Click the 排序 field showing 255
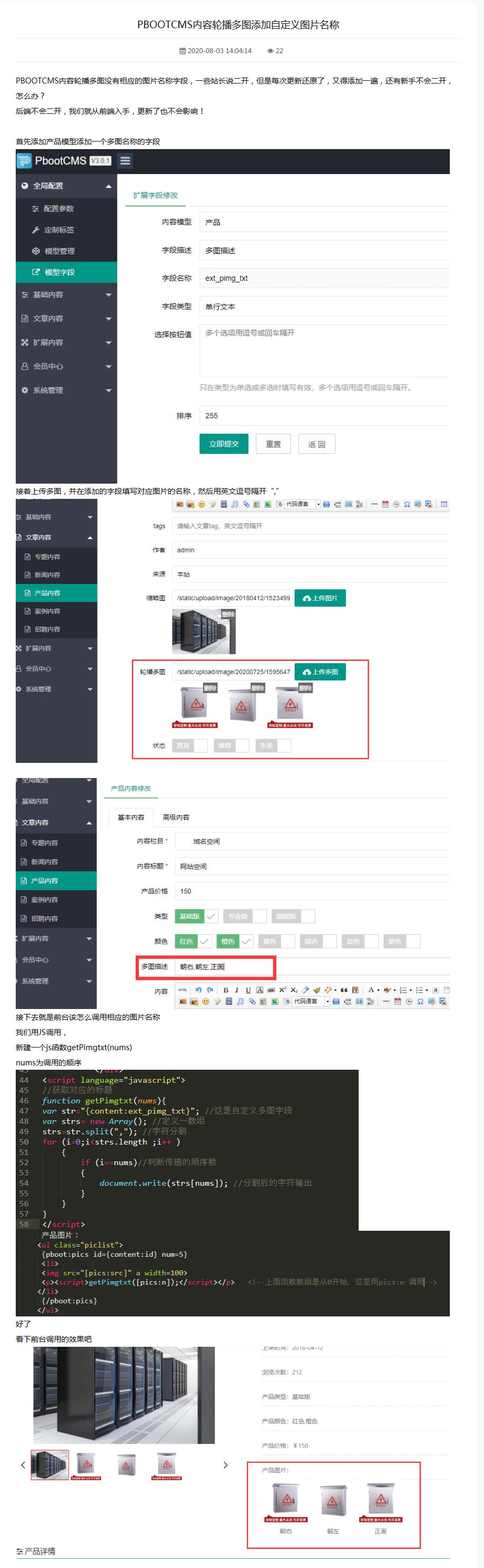This screenshot has width=484, height=1568. (x=324, y=416)
